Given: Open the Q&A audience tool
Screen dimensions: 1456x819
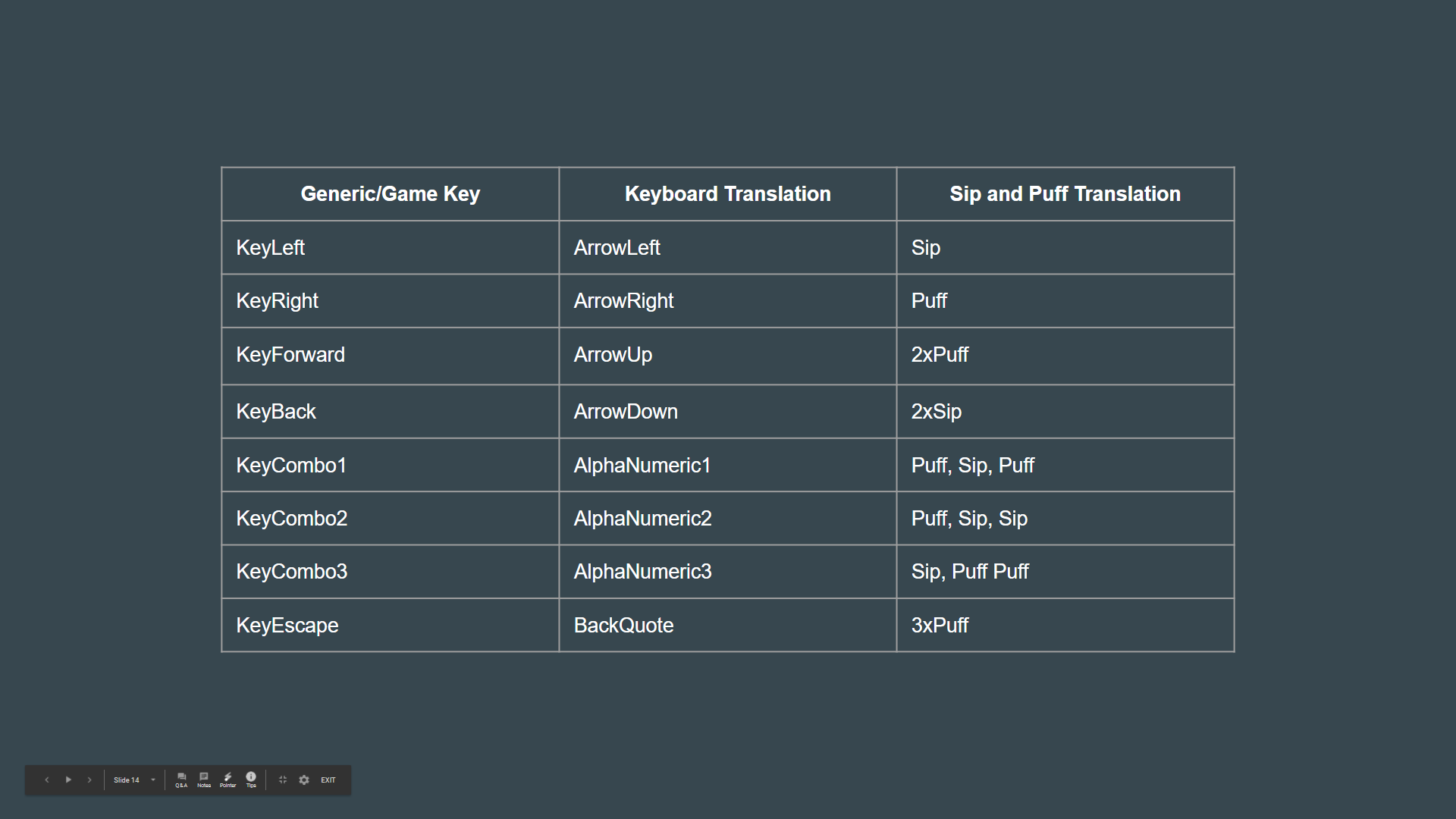Looking at the screenshot, I should point(181,780).
